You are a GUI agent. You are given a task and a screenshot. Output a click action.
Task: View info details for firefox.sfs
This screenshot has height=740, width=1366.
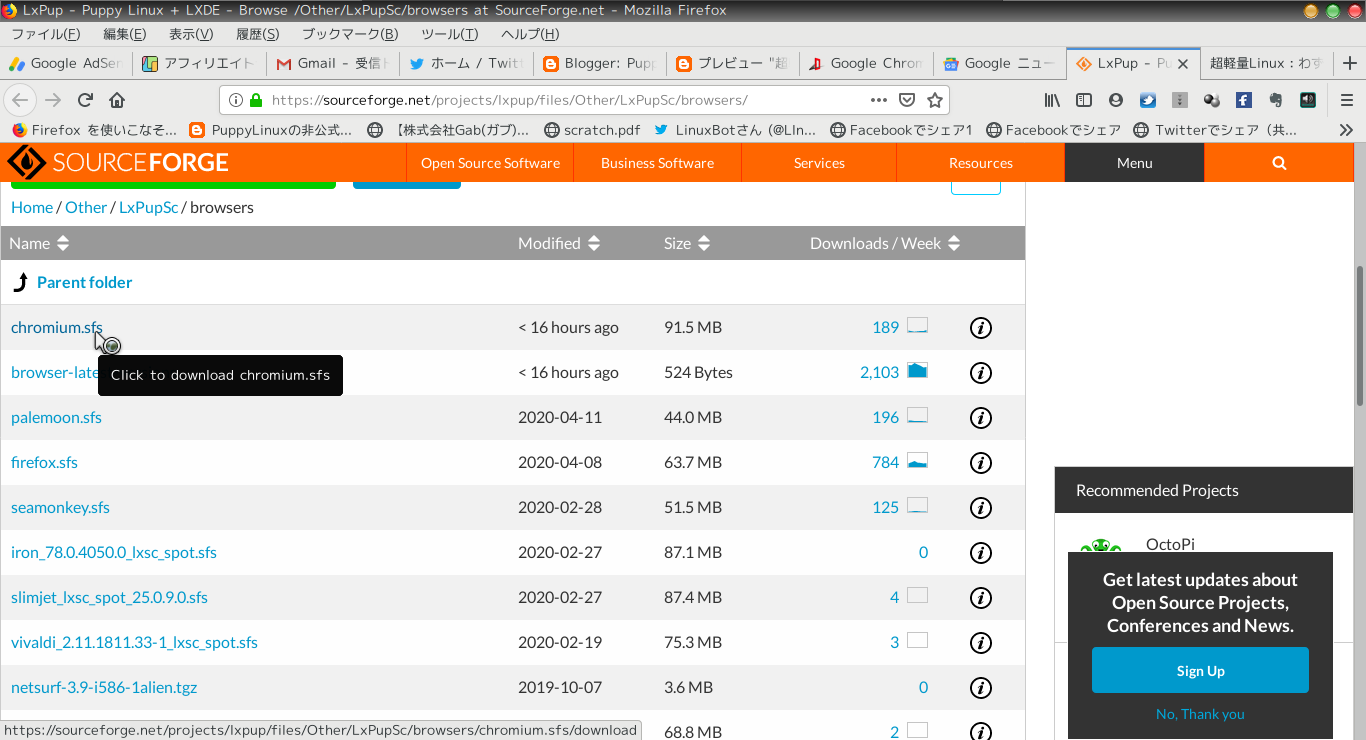point(981,463)
